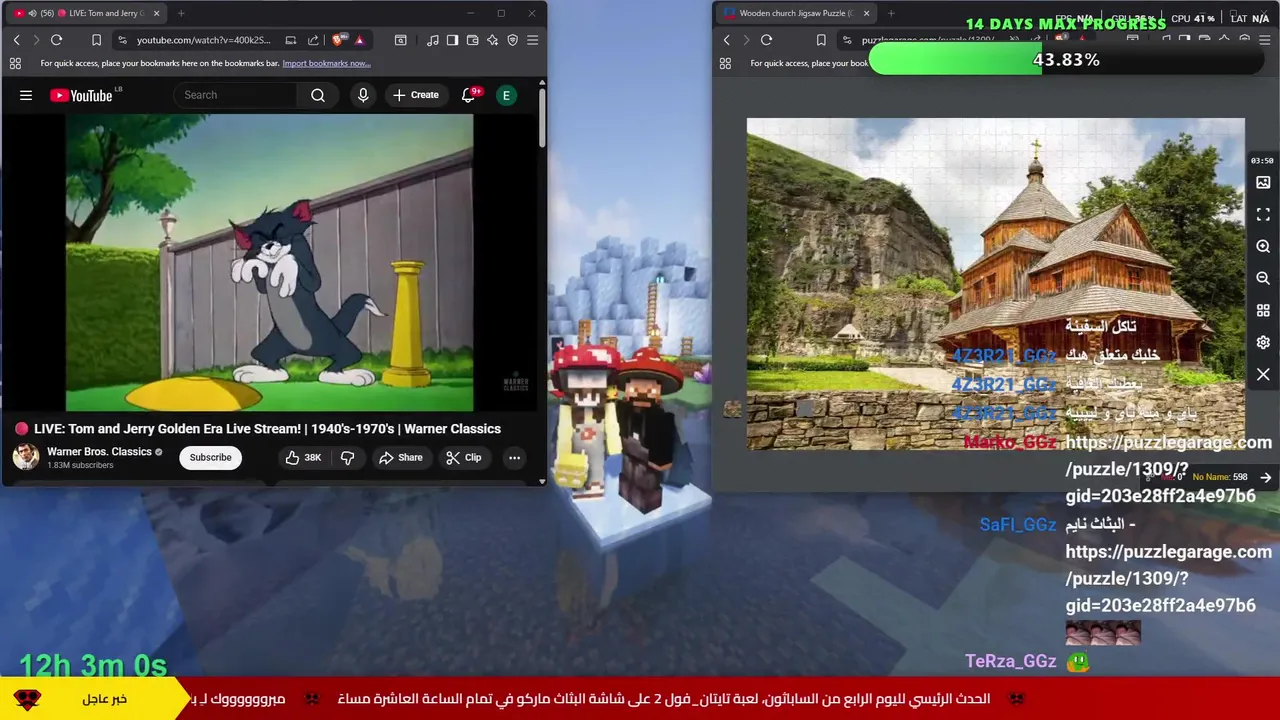This screenshot has height=720, width=1280.
Task: Open puzzle settings gear
Action: (x=1263, y=343)
